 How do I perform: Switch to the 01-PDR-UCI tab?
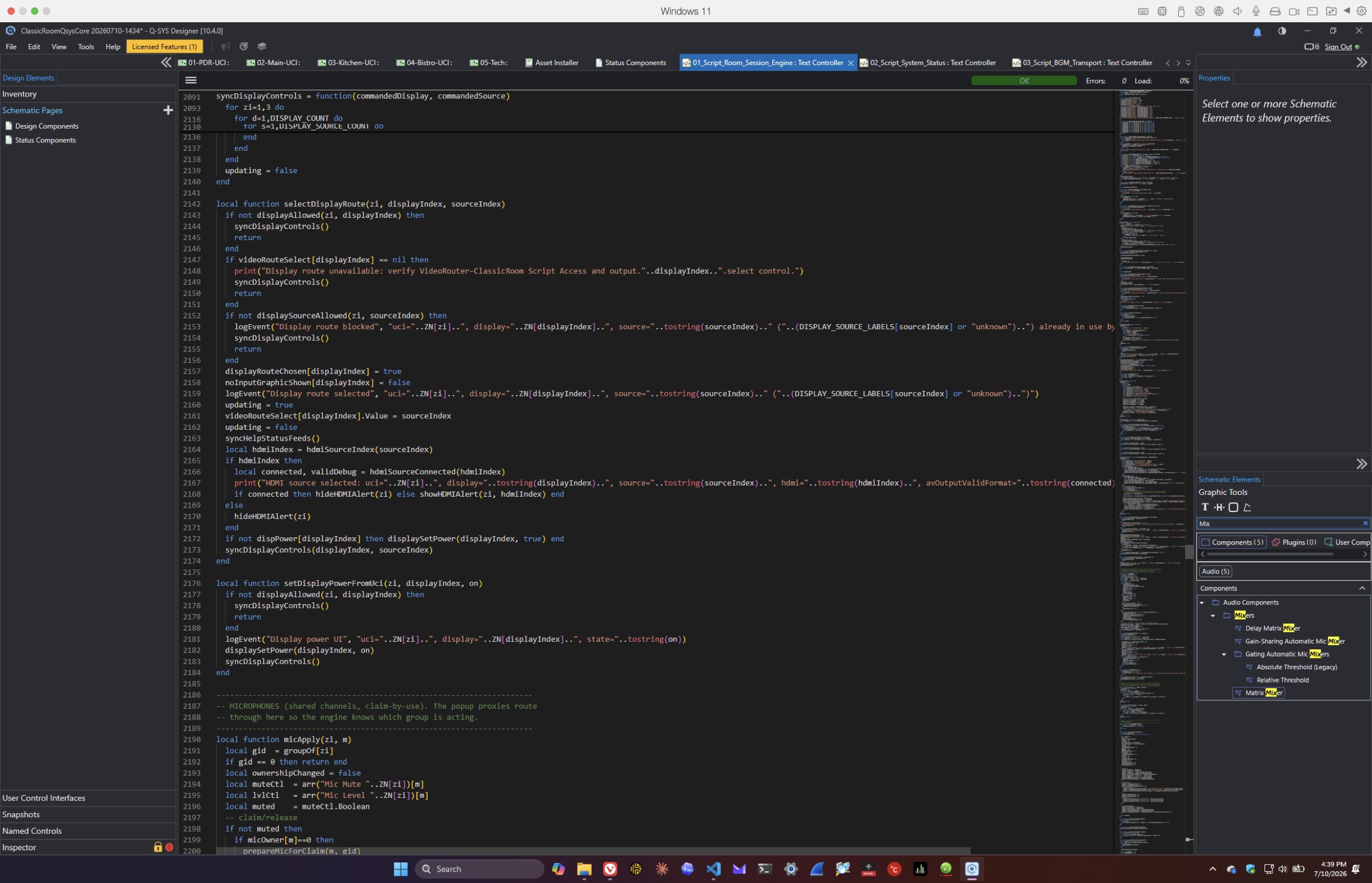(204, 62)
